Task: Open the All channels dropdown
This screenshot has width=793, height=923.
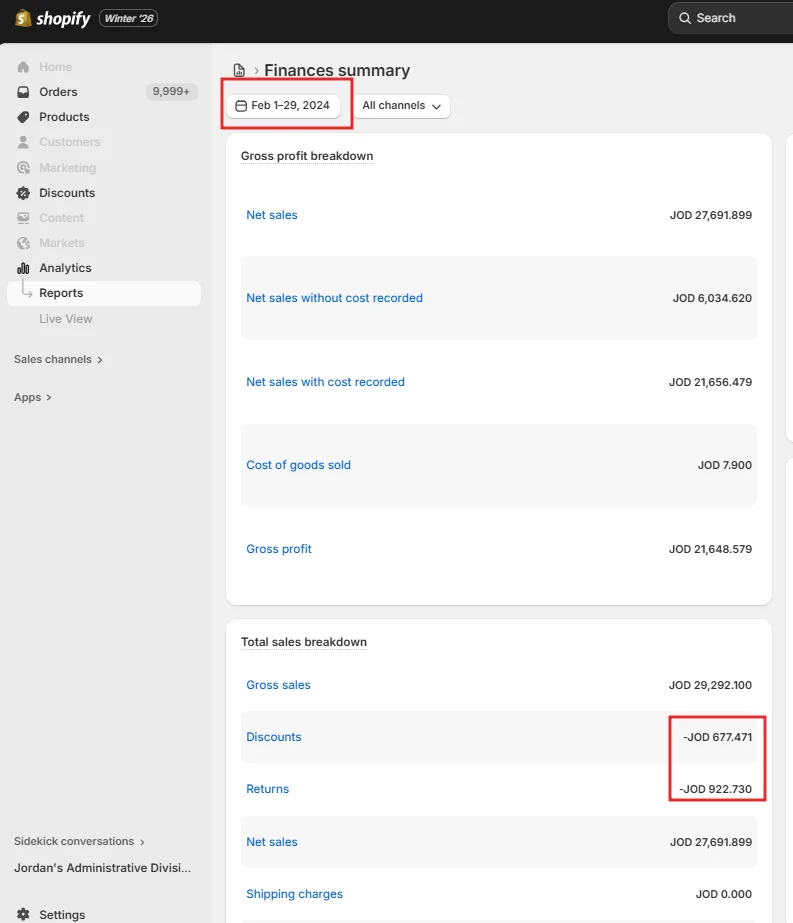Action: click(x=403, y=104)
